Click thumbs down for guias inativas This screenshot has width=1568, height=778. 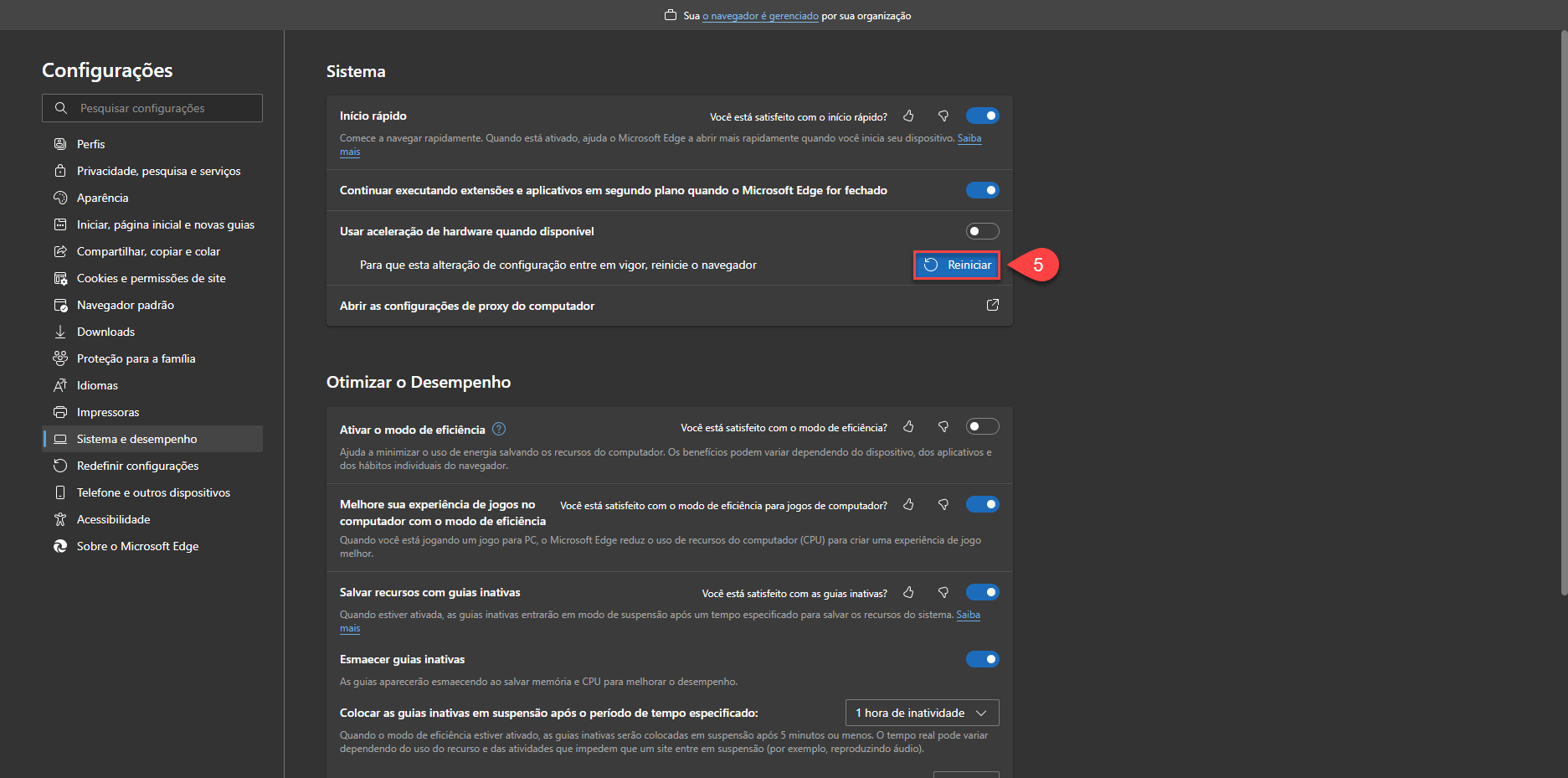click(x=943, y=593)
